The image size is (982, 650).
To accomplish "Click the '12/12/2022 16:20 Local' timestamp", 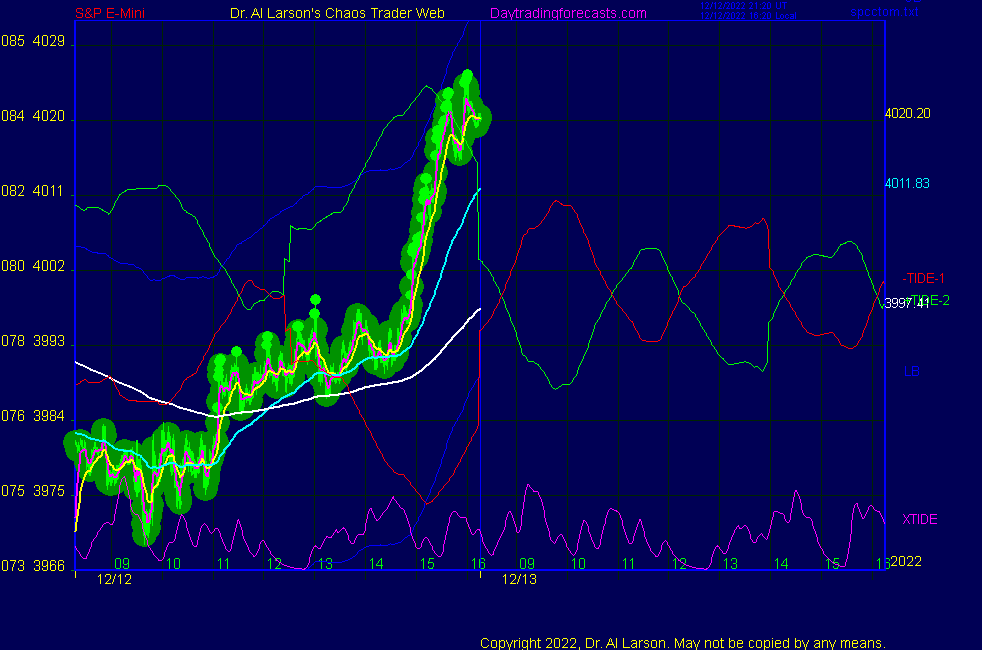I will tap(748, 16).
